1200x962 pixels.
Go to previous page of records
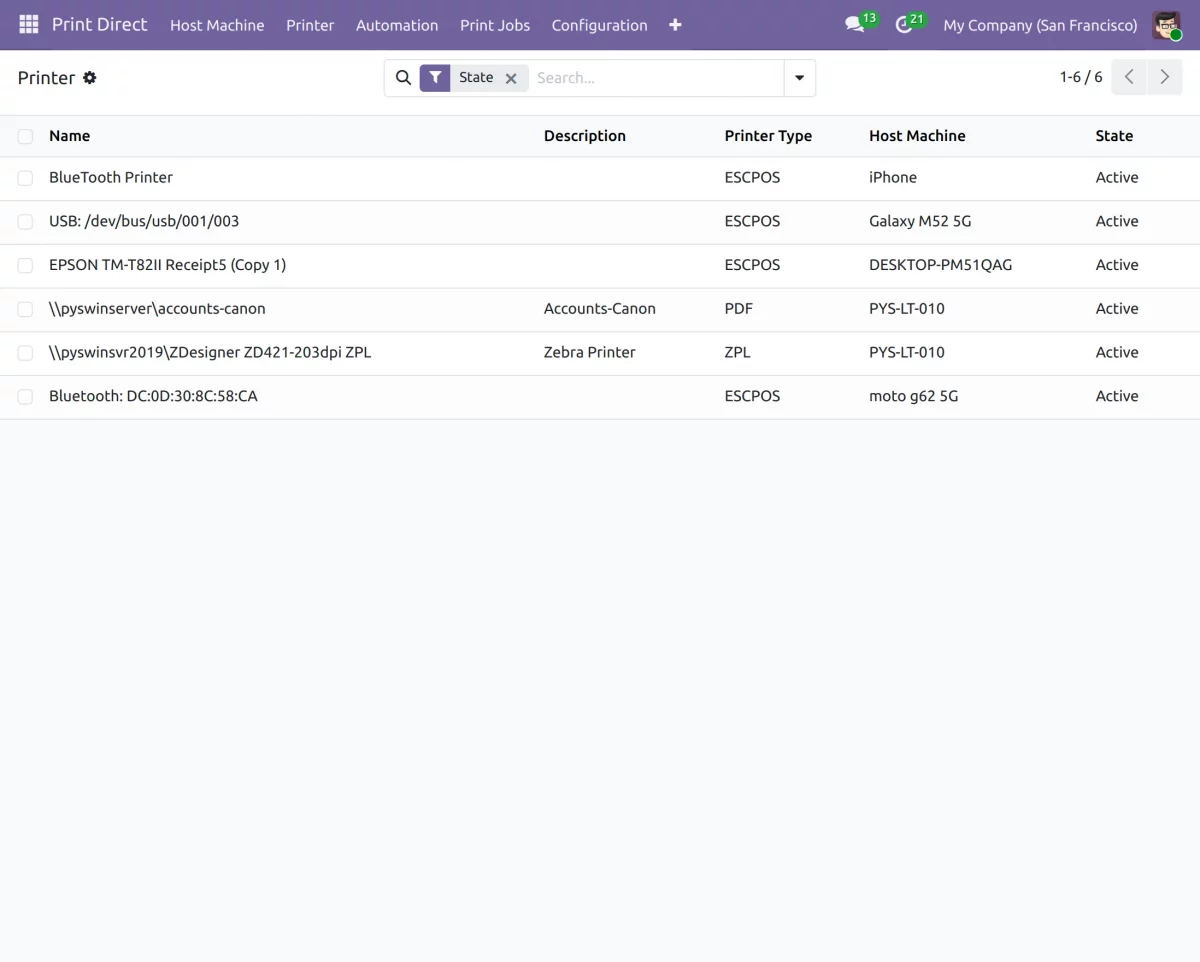tap(1129, 77)
